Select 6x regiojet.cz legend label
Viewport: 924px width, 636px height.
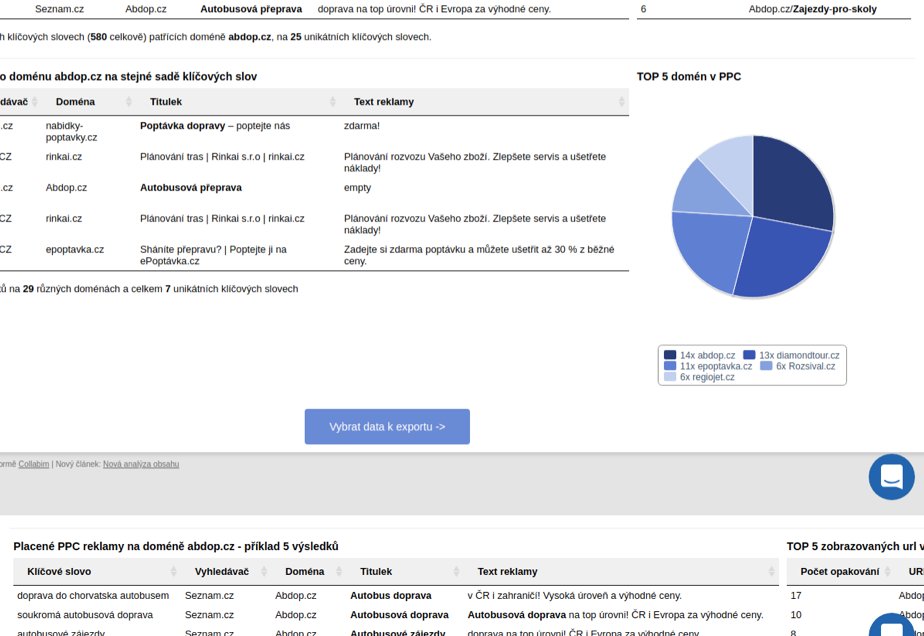tap(707, 377)
